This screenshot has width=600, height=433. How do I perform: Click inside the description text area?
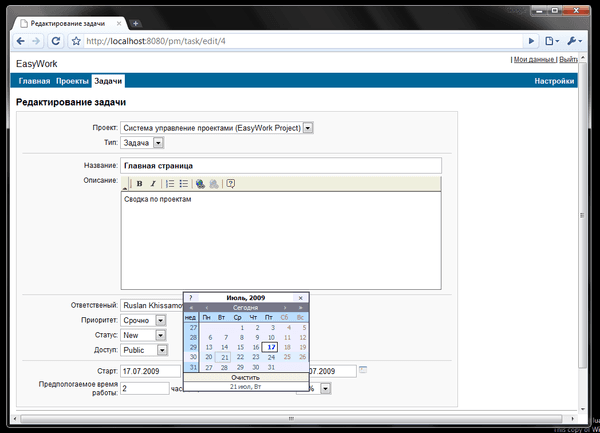(x=281, y=241)
